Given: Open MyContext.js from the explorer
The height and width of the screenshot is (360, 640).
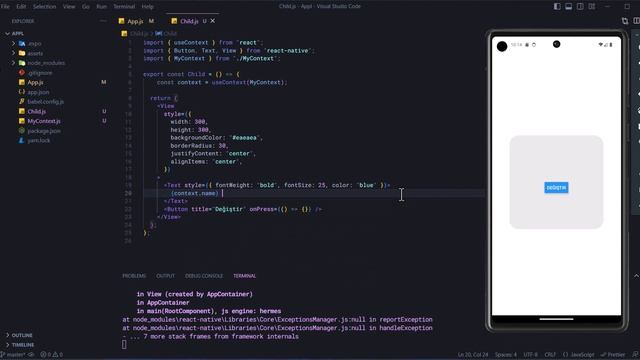Looking at the screenshot, I should coord(44,121).
